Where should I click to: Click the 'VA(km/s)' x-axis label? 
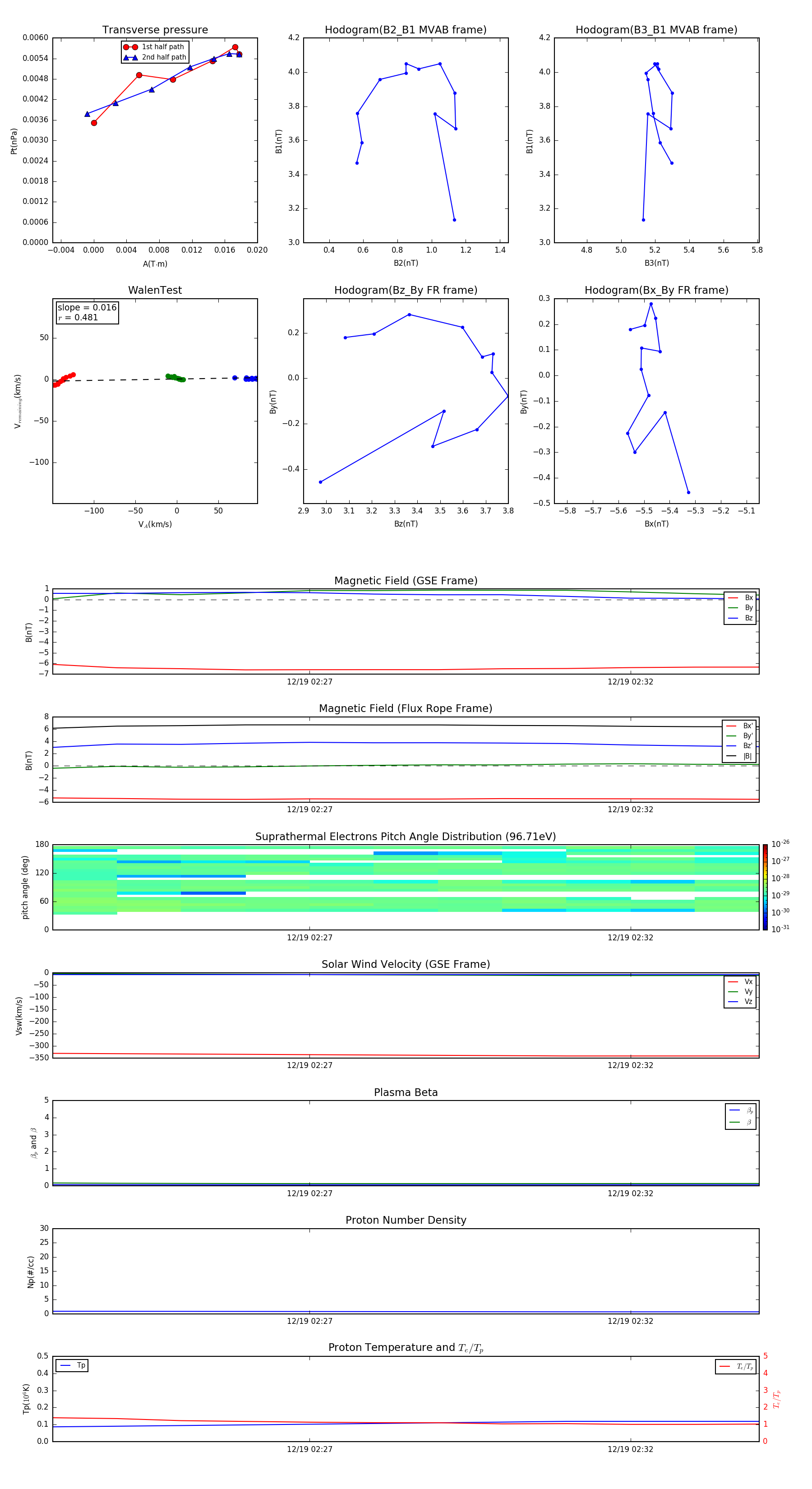(155, 524)
